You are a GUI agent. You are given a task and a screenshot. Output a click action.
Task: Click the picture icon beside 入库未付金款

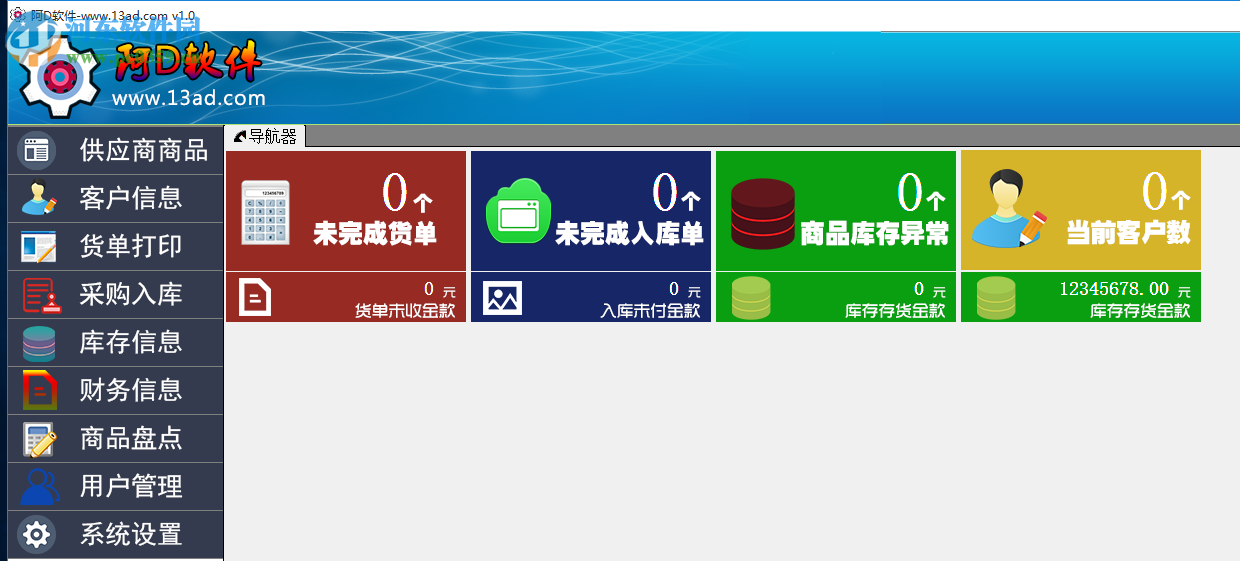pos(502,297)
